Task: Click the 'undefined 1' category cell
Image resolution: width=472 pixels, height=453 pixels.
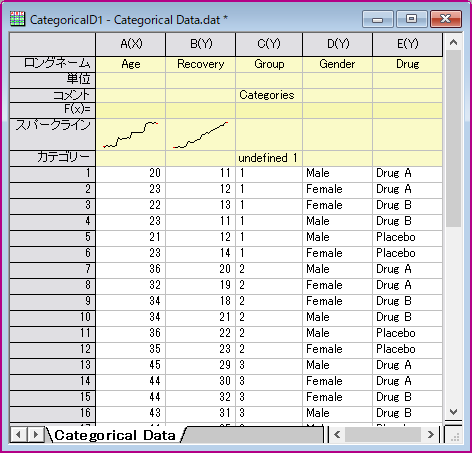Action: click(269, 158)
